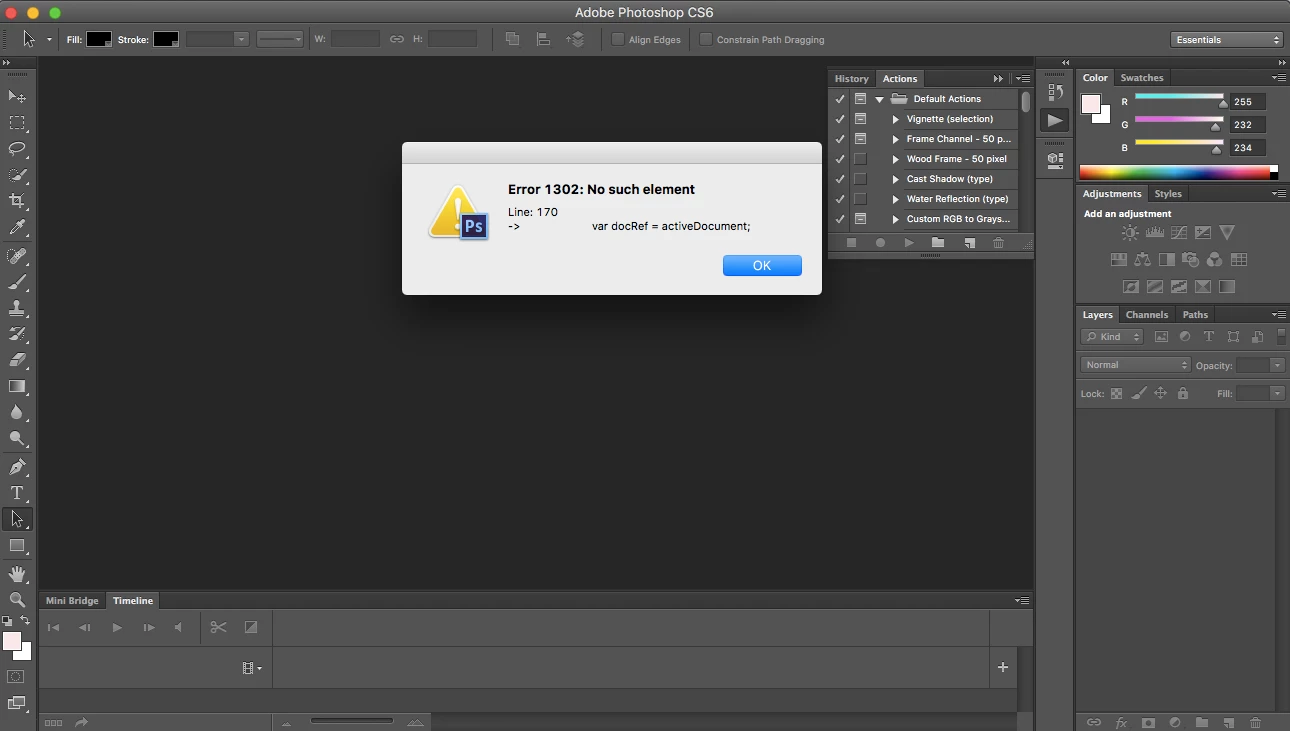Create a new layer in Layers panel
Screen dimensions: 1290x731
pyautogui.click(x=1229, y=722)
